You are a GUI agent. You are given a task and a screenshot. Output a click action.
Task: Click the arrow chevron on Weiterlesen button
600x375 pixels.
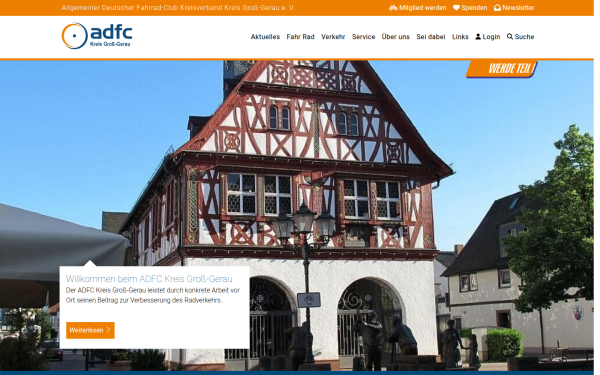coord(108,330)
